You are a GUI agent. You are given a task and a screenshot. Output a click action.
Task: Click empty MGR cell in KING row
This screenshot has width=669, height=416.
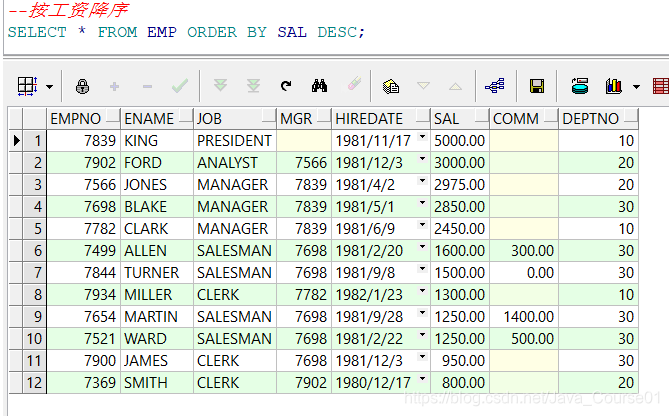tap(304, 141)
